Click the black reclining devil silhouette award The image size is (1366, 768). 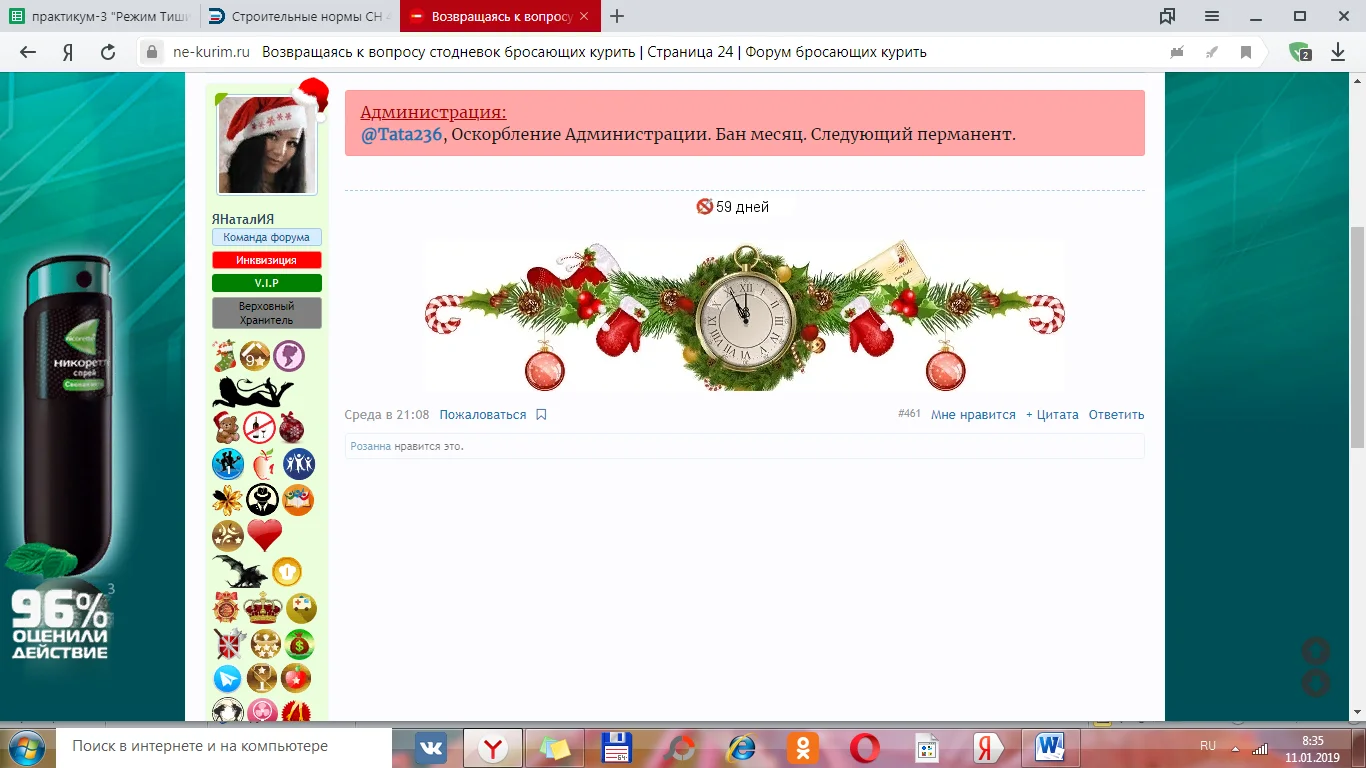coord(253,391)
